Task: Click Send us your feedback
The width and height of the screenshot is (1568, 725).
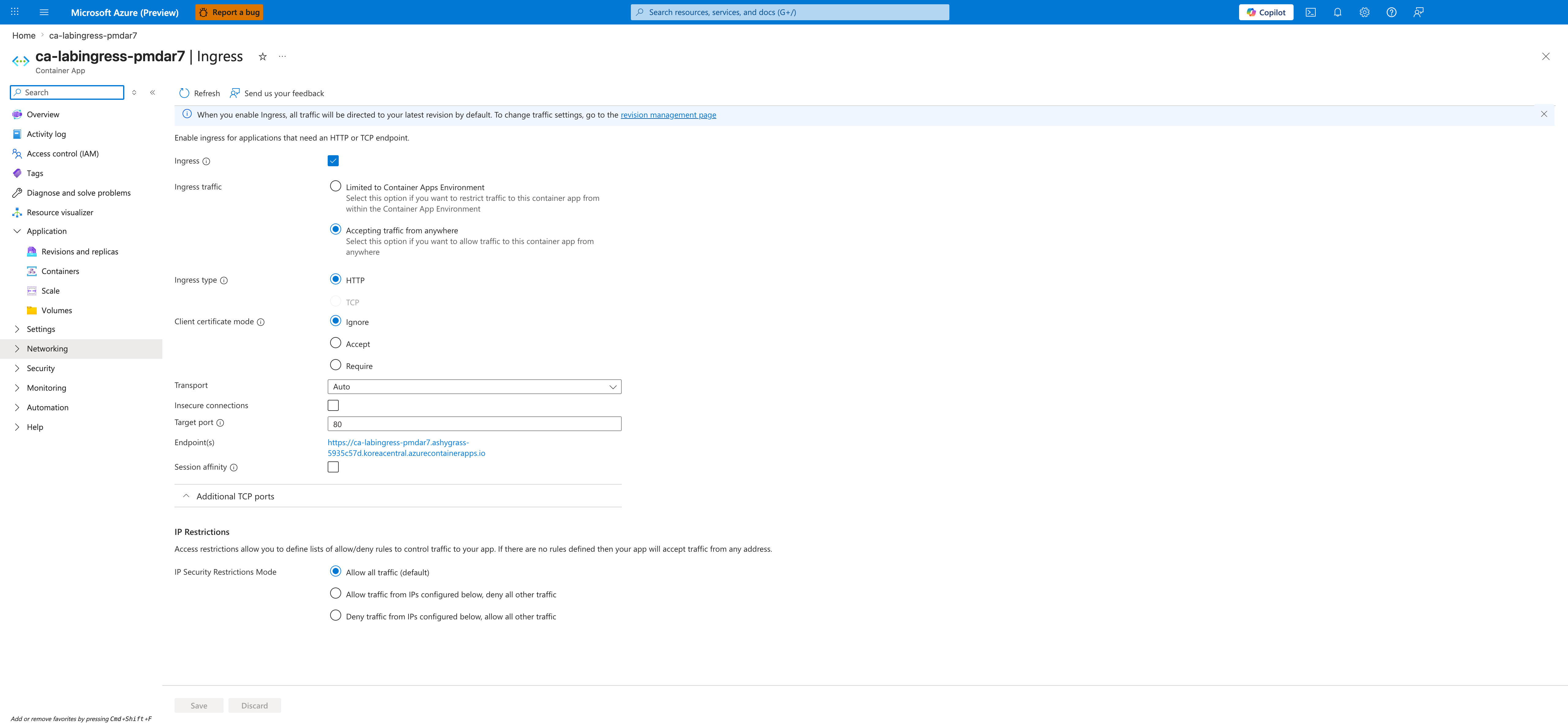Action: click(277, 93)
